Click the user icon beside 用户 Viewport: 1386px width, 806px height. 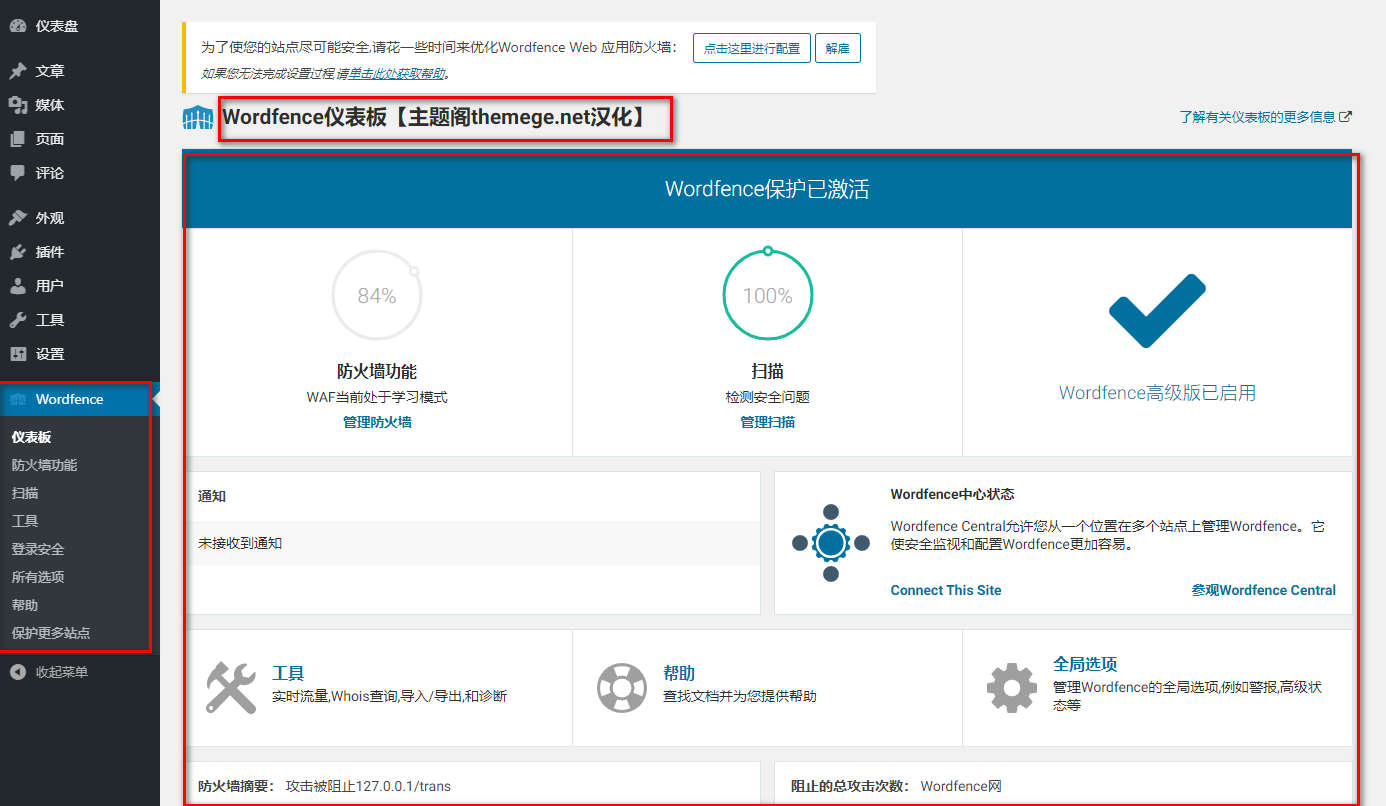point(18,286)
